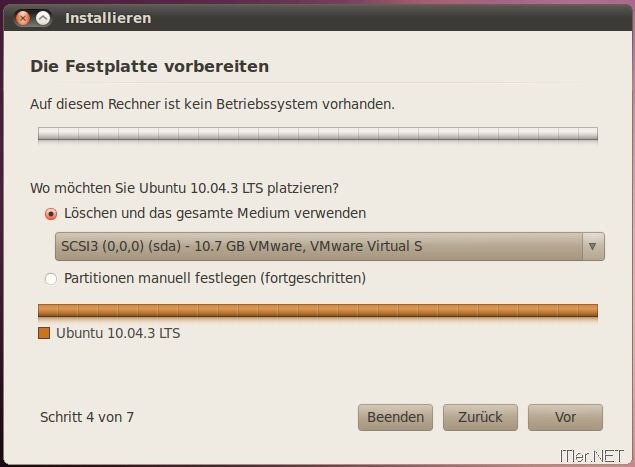Select 'Partitionen manuell festlegen' radio button
The image size is (635, 467).
(51, 279)
